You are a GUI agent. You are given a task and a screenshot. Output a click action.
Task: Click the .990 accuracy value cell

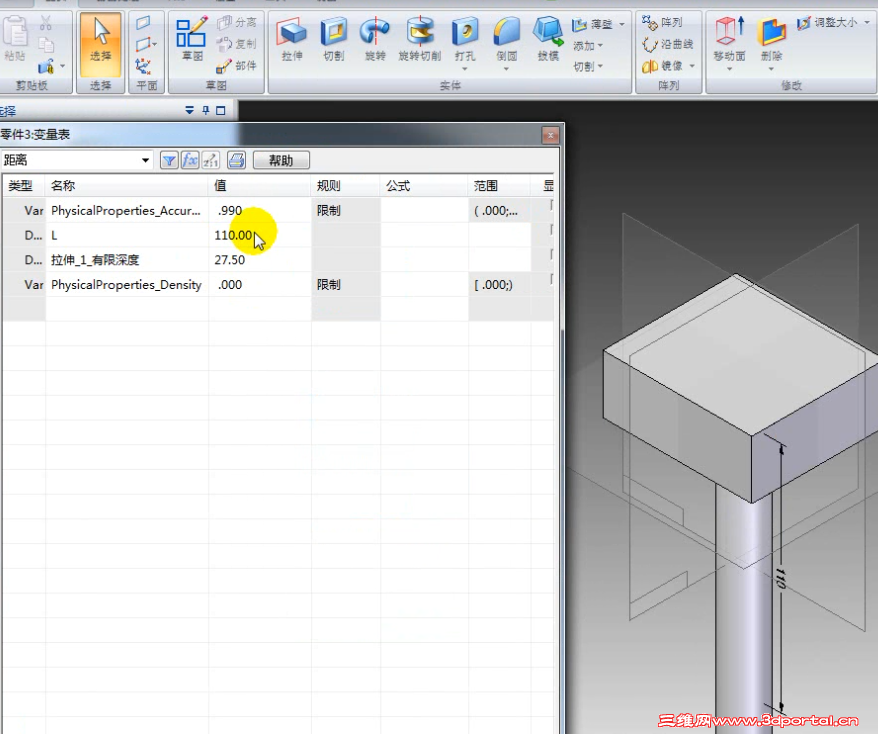tap(260, 211)
